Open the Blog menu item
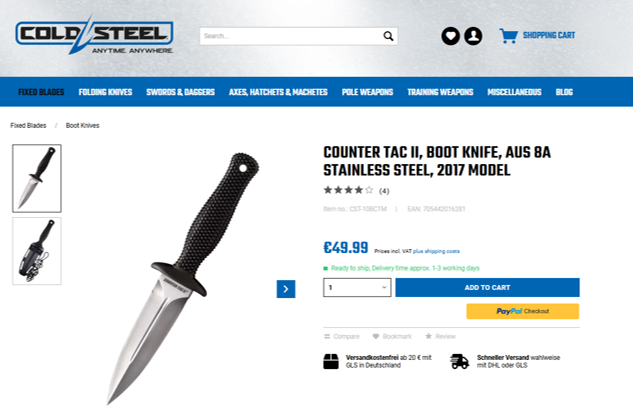 (x=564, y=92)
